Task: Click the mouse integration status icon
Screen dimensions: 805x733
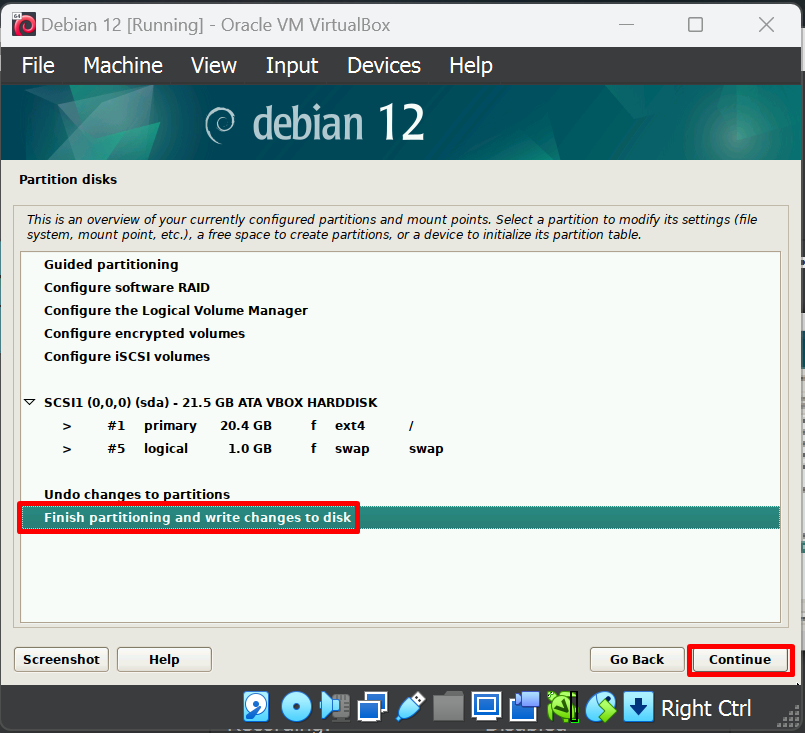Action: point(601,707)
